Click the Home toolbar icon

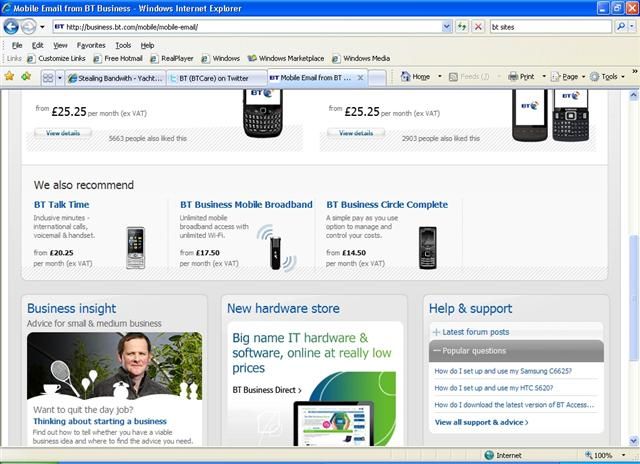416,76
